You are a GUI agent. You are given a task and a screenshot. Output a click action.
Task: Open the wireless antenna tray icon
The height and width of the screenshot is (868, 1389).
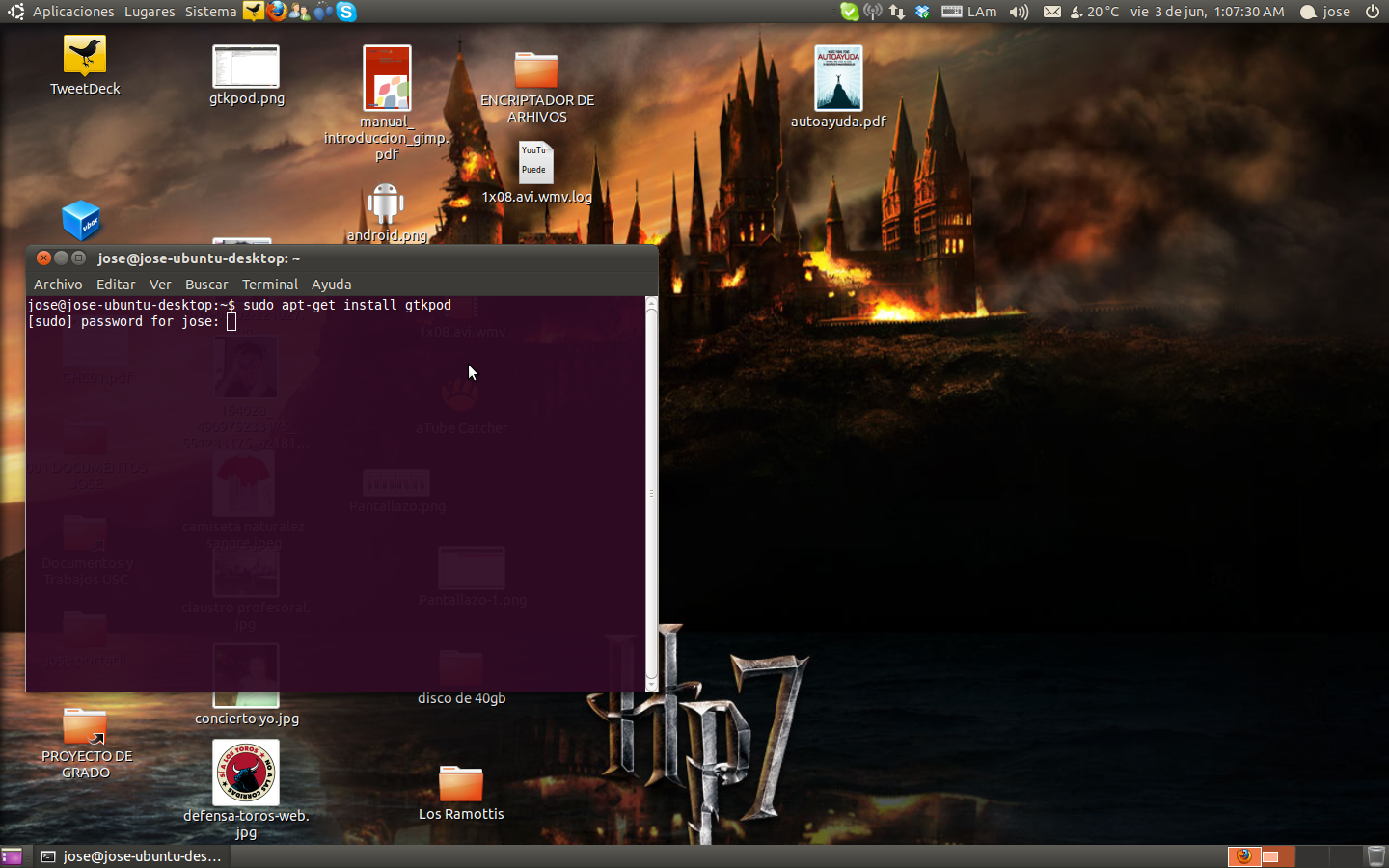pos(873,12)
